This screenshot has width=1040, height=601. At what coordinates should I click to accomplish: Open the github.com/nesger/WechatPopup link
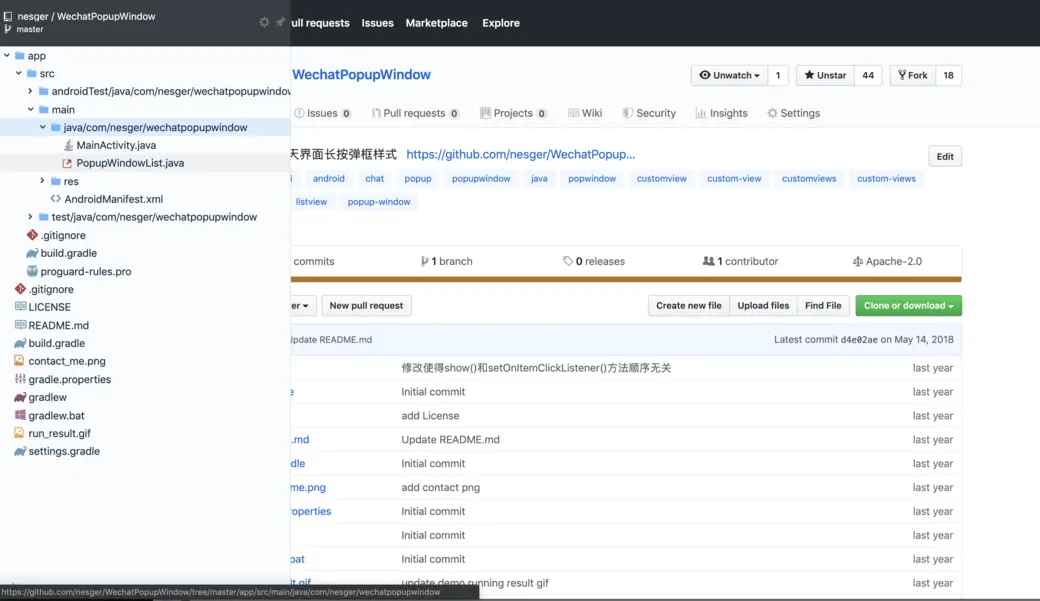click(x=521, y=155)
